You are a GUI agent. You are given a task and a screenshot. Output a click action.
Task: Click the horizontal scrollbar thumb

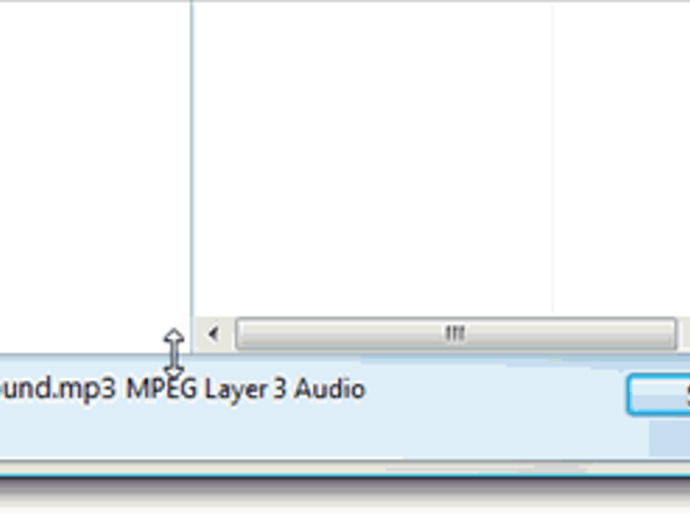tap(456, 334)
